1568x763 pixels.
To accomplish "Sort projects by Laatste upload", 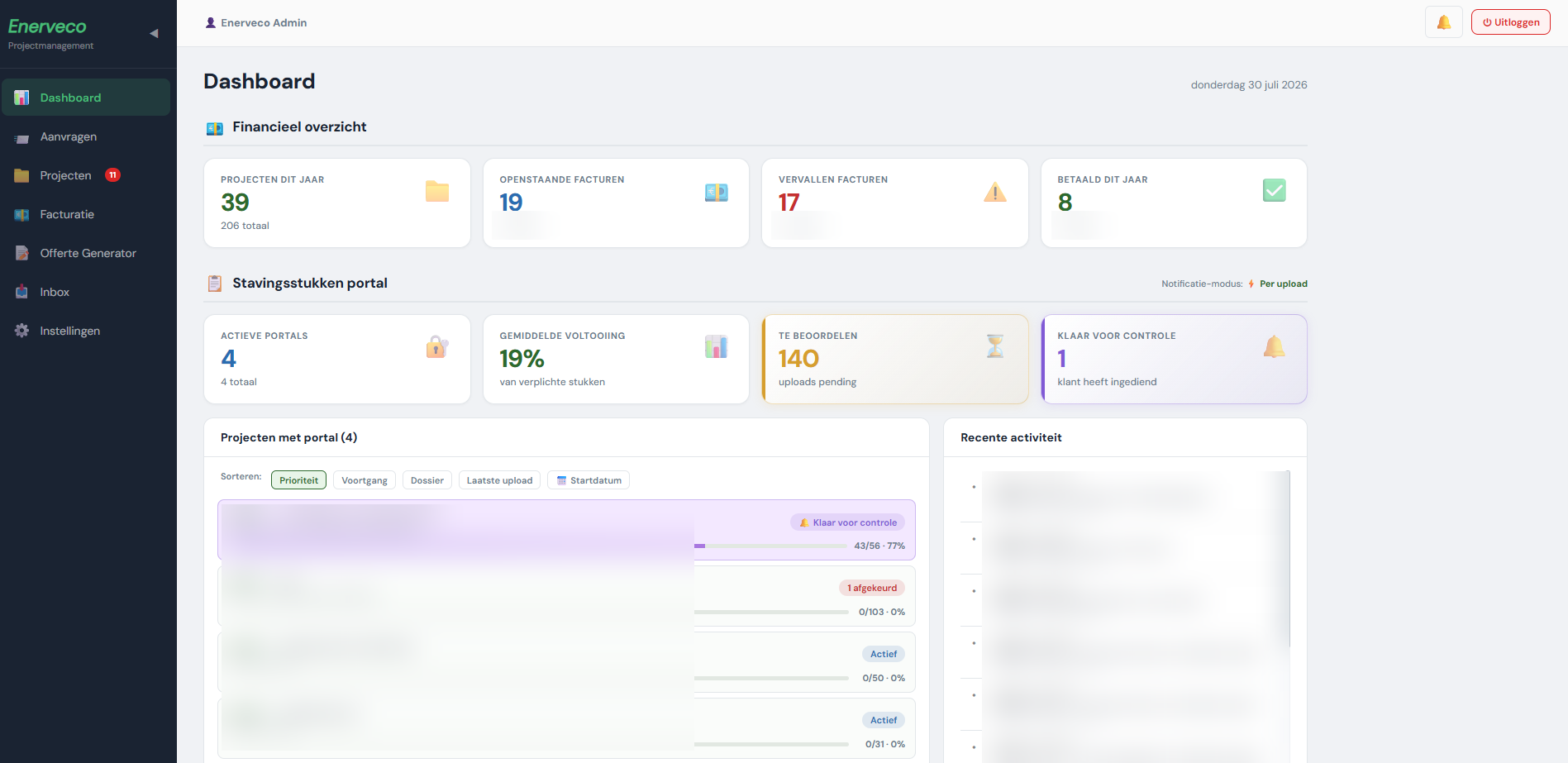I will pos(499,480).
